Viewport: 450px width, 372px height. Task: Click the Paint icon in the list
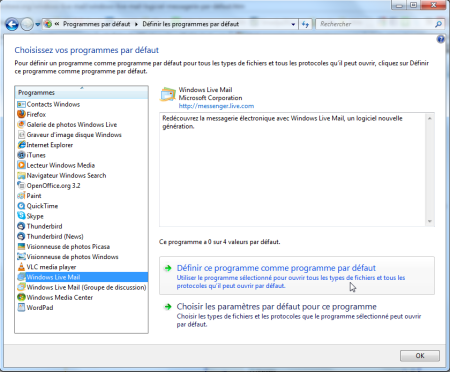coord(21,196)
